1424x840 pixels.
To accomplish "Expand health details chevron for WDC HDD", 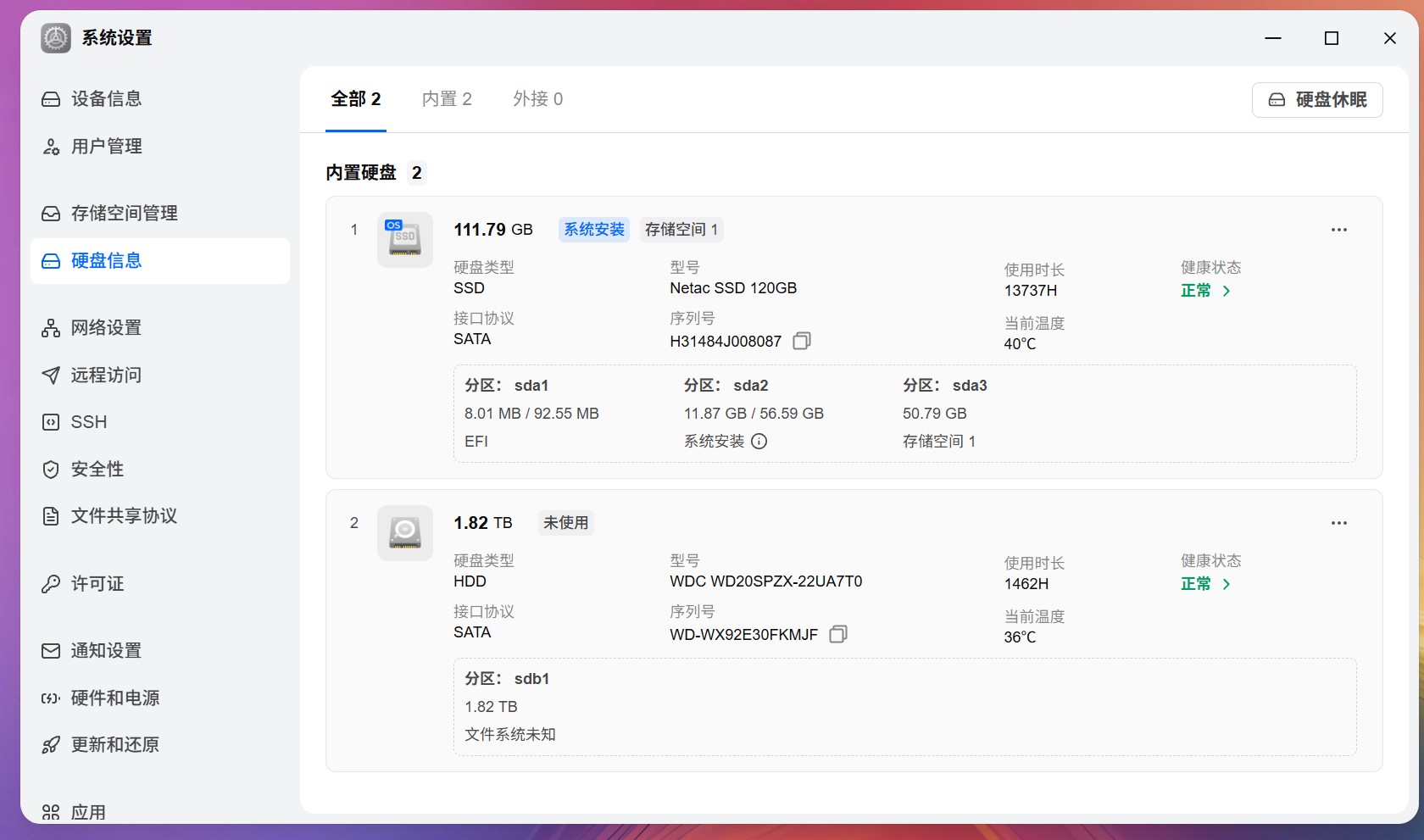I will coord(1227,584).
